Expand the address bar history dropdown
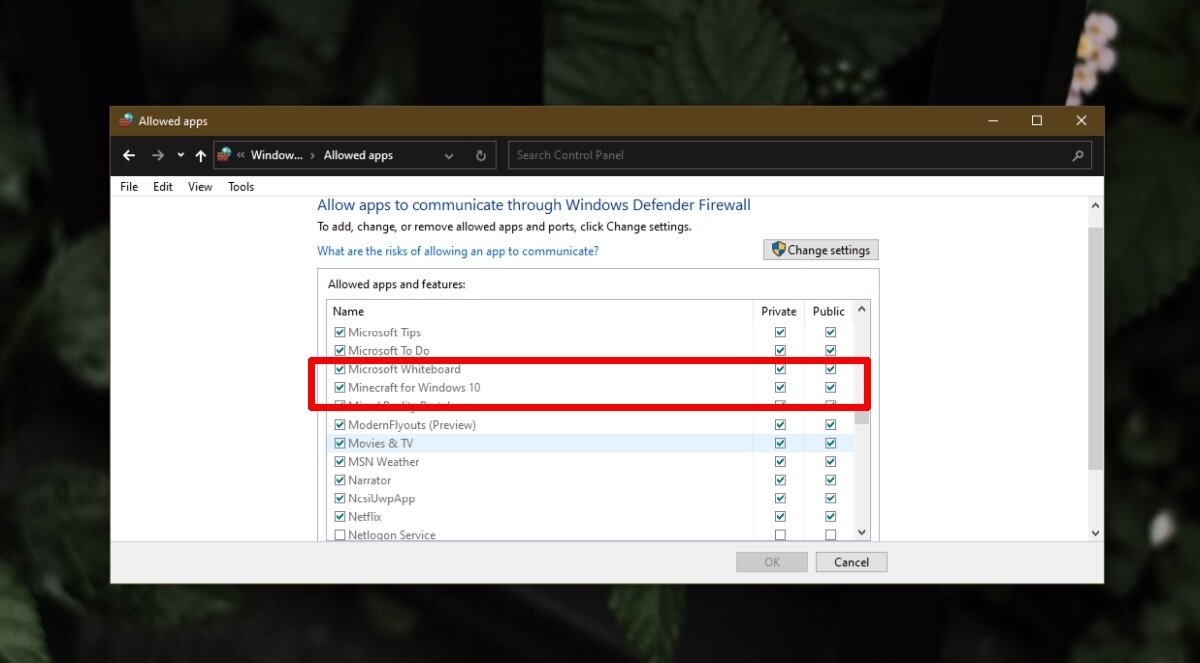The image size is (1200, 663). pos(449,155)
